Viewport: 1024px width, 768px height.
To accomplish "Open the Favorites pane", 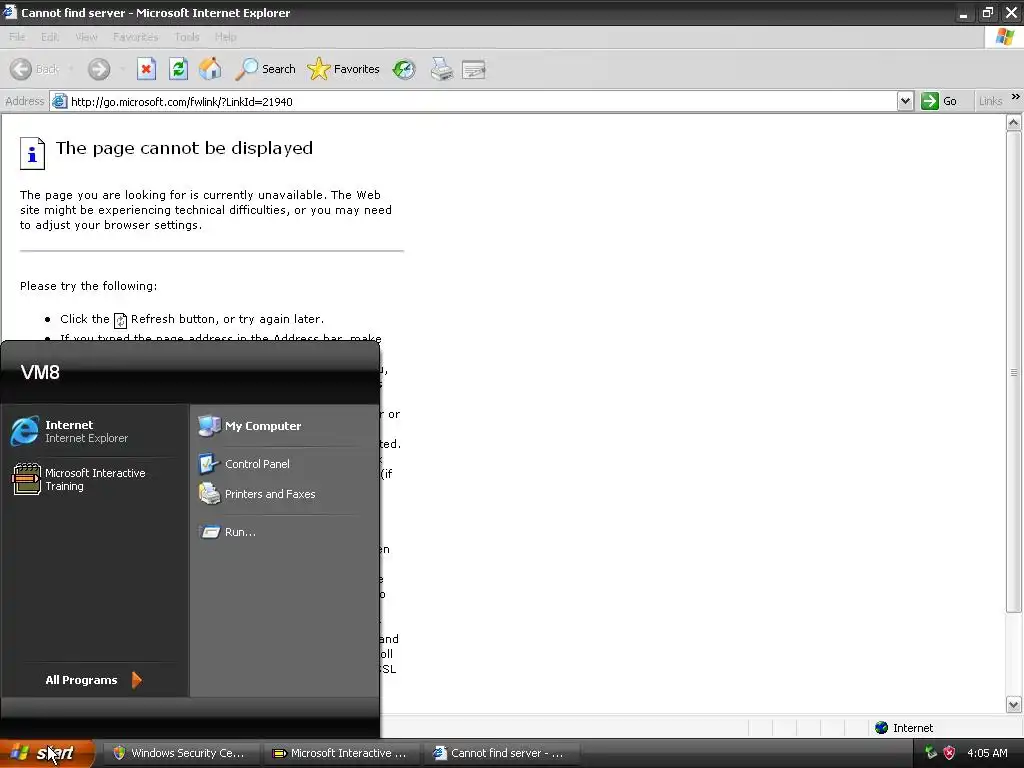I will tap(344, 69).
